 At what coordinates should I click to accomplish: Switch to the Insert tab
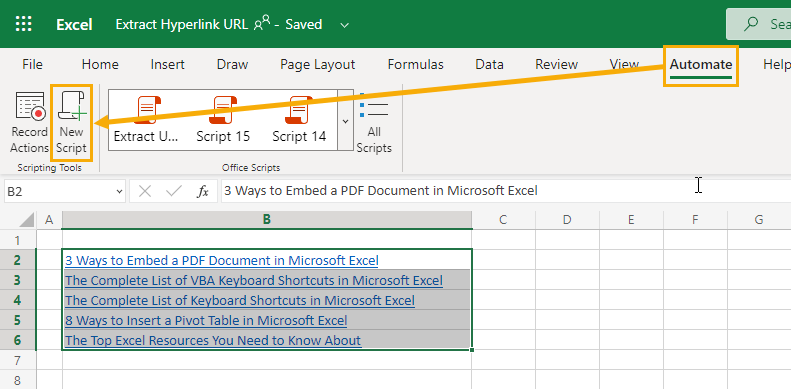(167, 65)
